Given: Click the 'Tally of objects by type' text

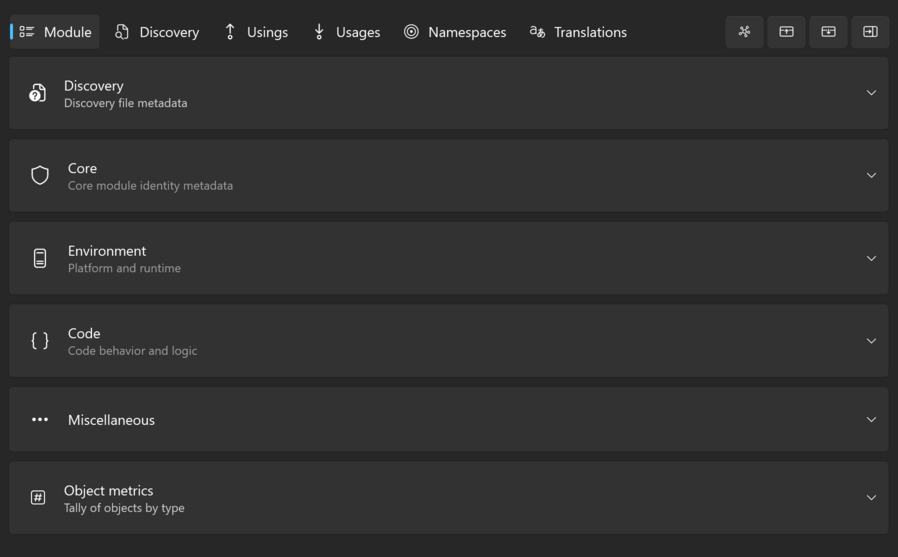Looking at the screenshot, I should click(124, 508).
